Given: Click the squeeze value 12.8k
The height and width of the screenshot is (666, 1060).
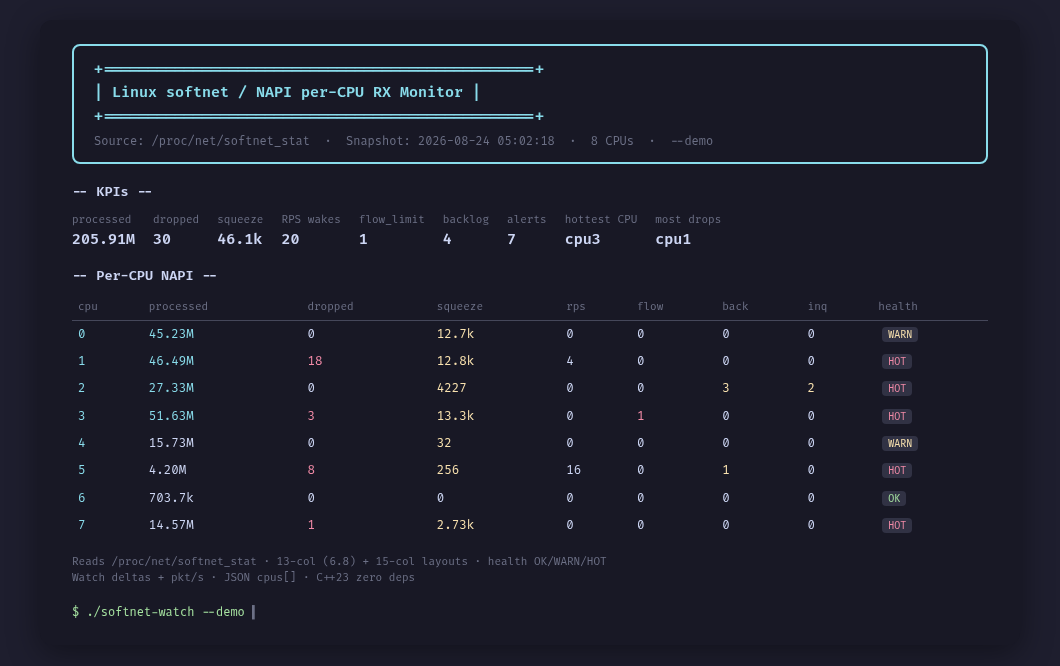Looking at the screenshot, I should 456,360.
